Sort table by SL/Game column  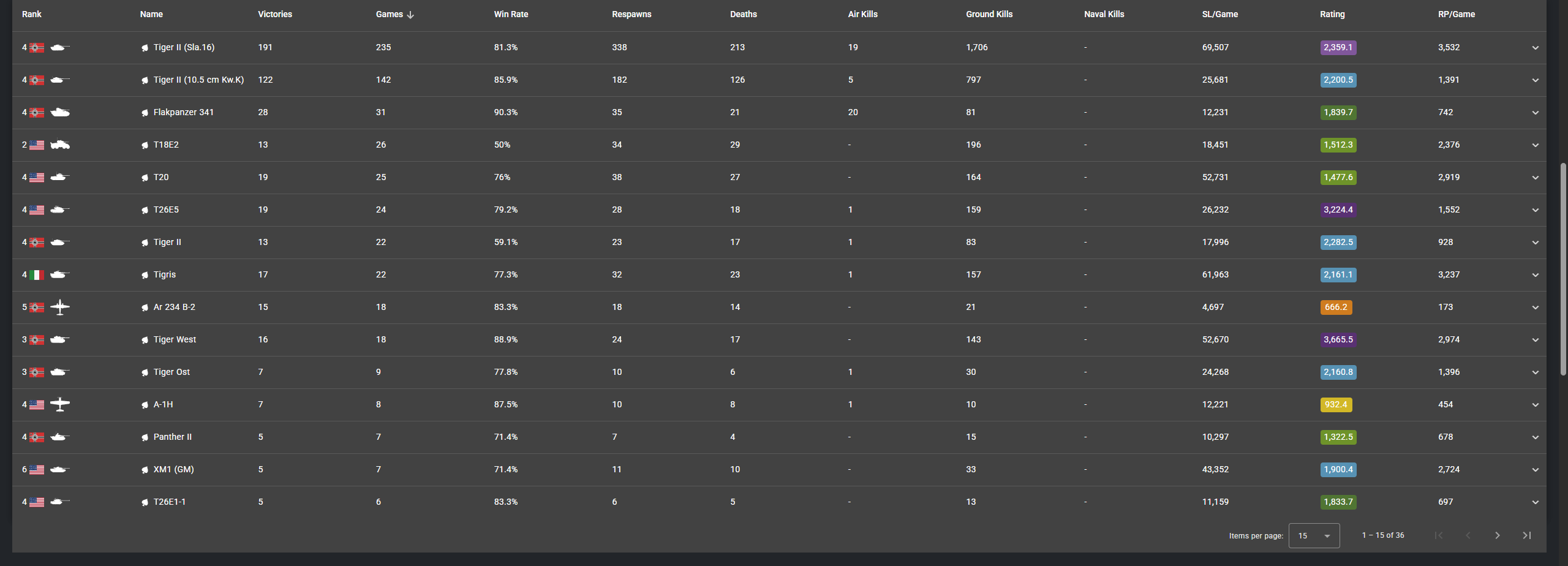1220,14
